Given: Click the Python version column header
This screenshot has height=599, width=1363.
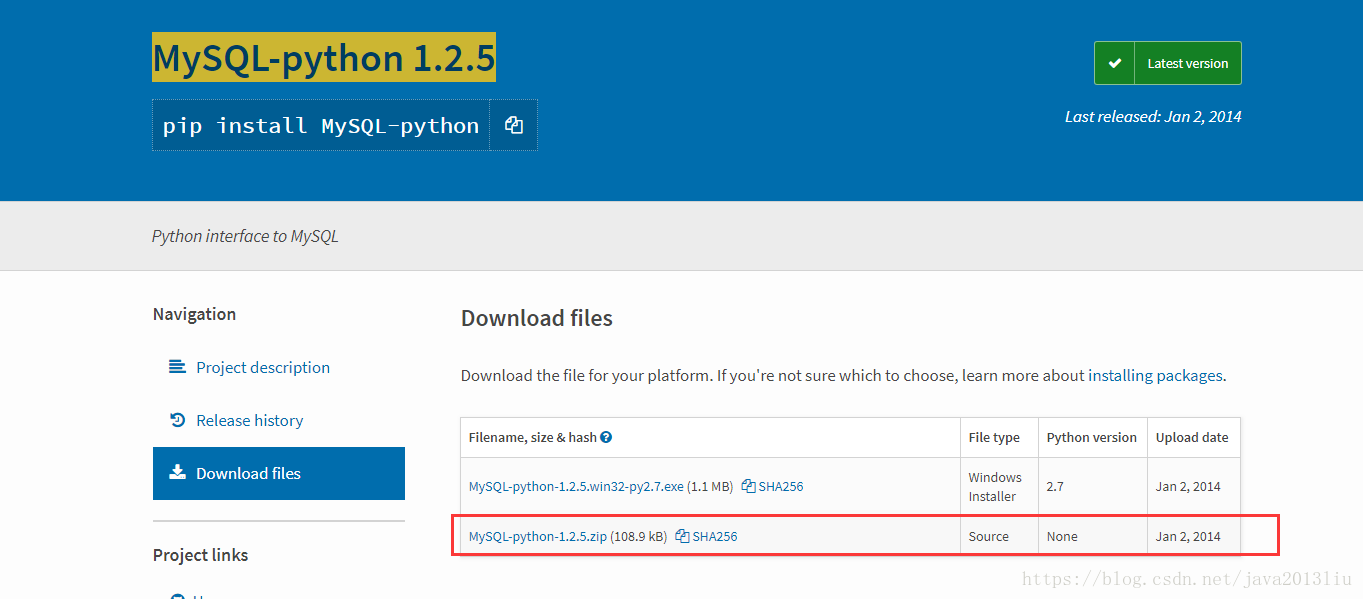Looking at the screenshot, I should [x=1092, y=437].
